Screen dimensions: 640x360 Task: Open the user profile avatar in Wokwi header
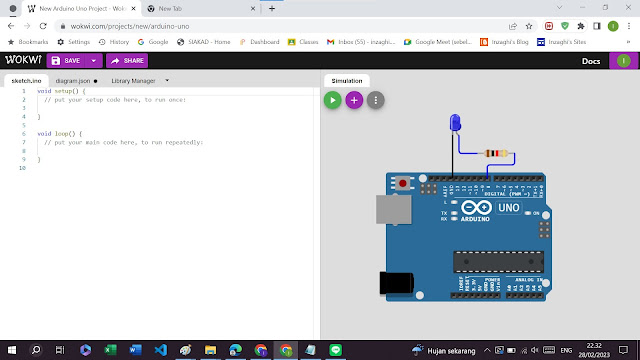click(x=623, y=61)
